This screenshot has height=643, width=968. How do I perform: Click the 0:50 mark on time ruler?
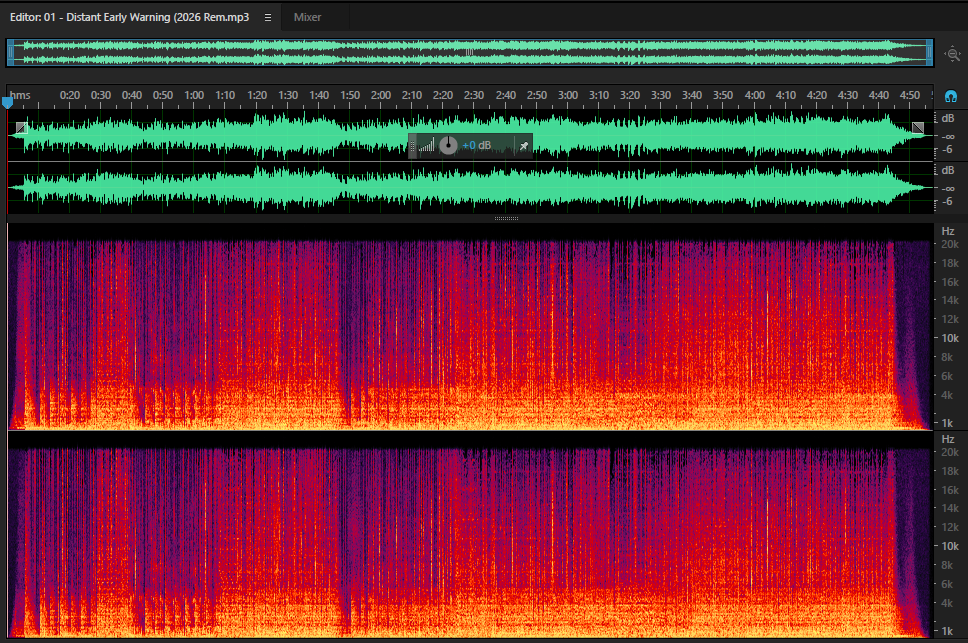[163, 95]
